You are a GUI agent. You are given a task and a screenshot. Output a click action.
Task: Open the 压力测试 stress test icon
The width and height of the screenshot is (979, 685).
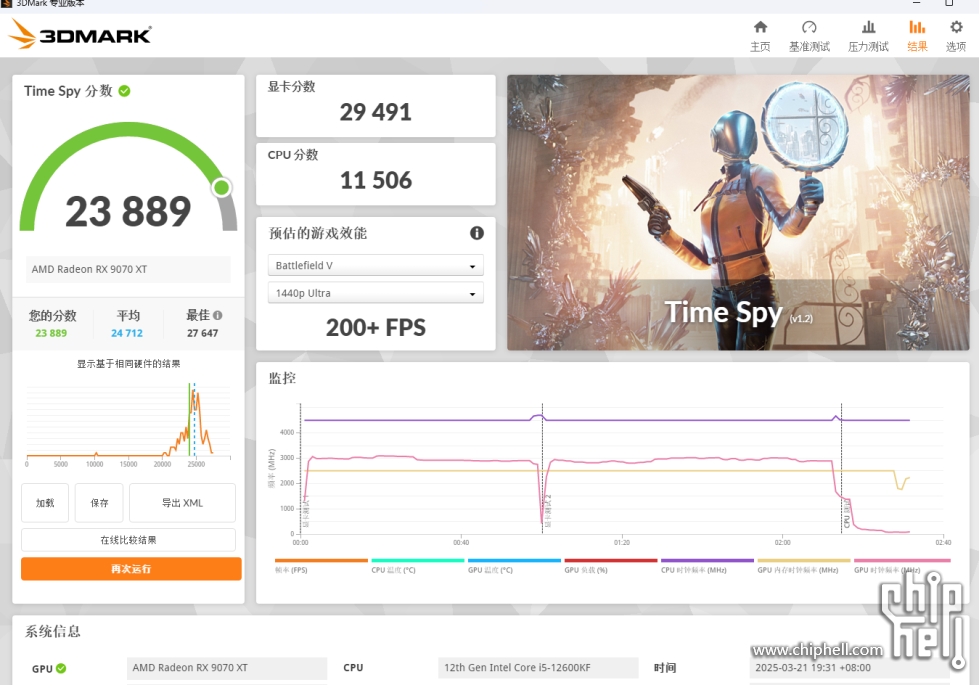point(868,27)
